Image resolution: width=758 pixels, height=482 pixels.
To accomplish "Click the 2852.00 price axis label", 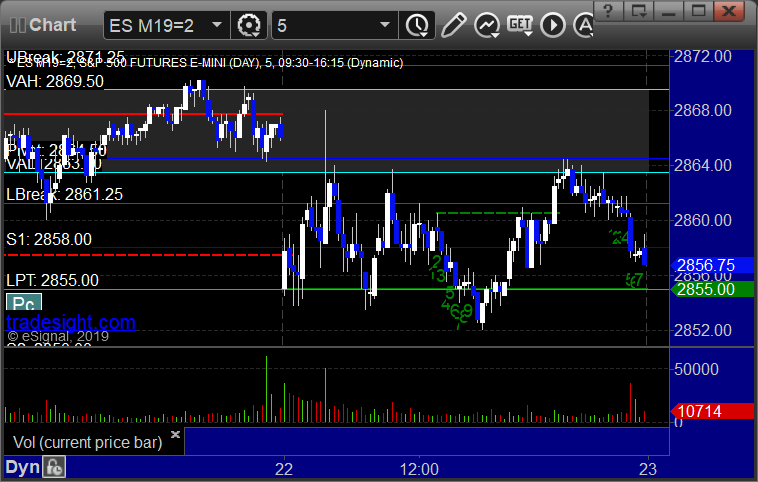I will pos(703,331).
